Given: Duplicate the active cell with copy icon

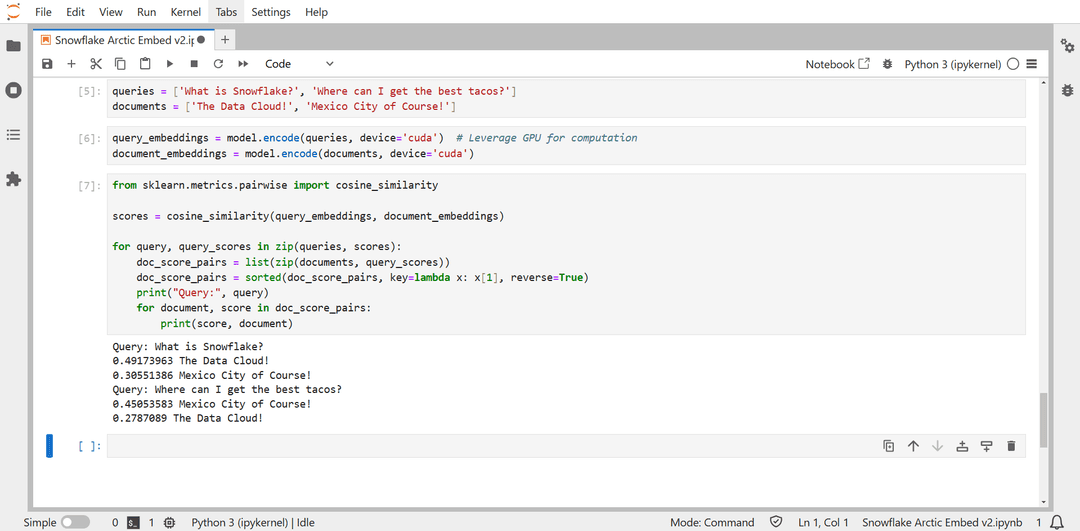Looking at the screenshot, I should pyautogui.click(x=889, y=446).
